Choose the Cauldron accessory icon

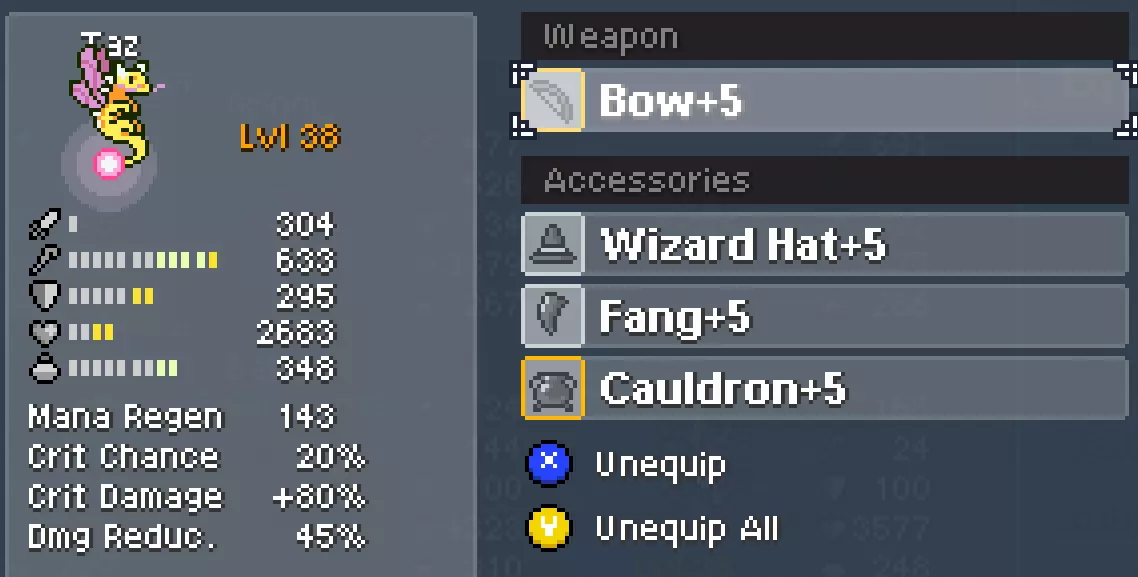point(553,388)
